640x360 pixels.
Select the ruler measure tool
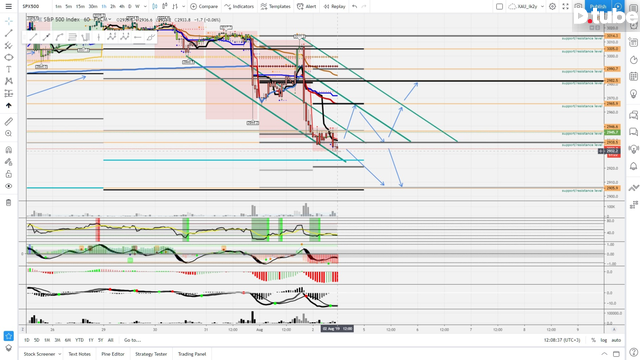click(x=9, y=121)
